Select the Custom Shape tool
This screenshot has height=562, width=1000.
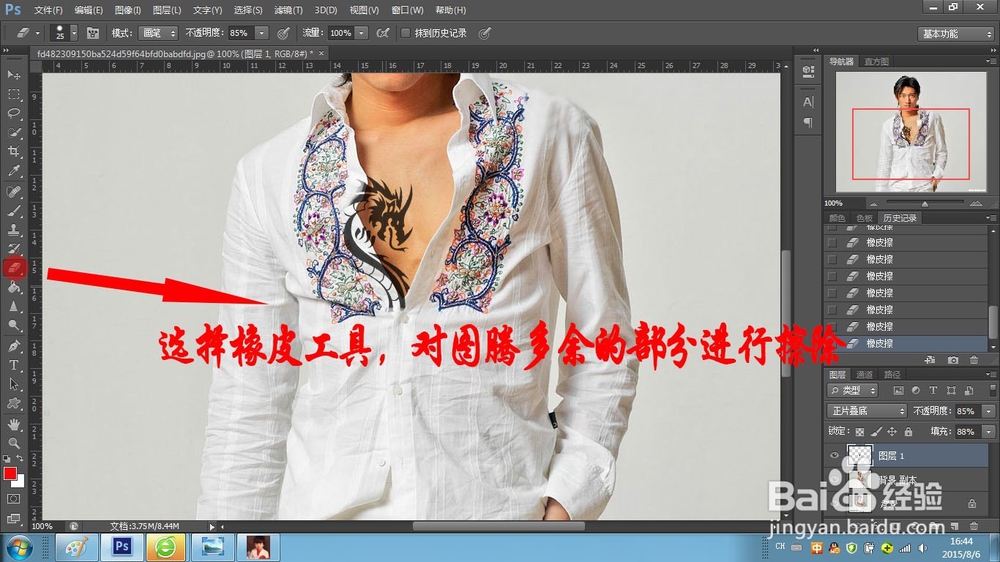(13, 404)
